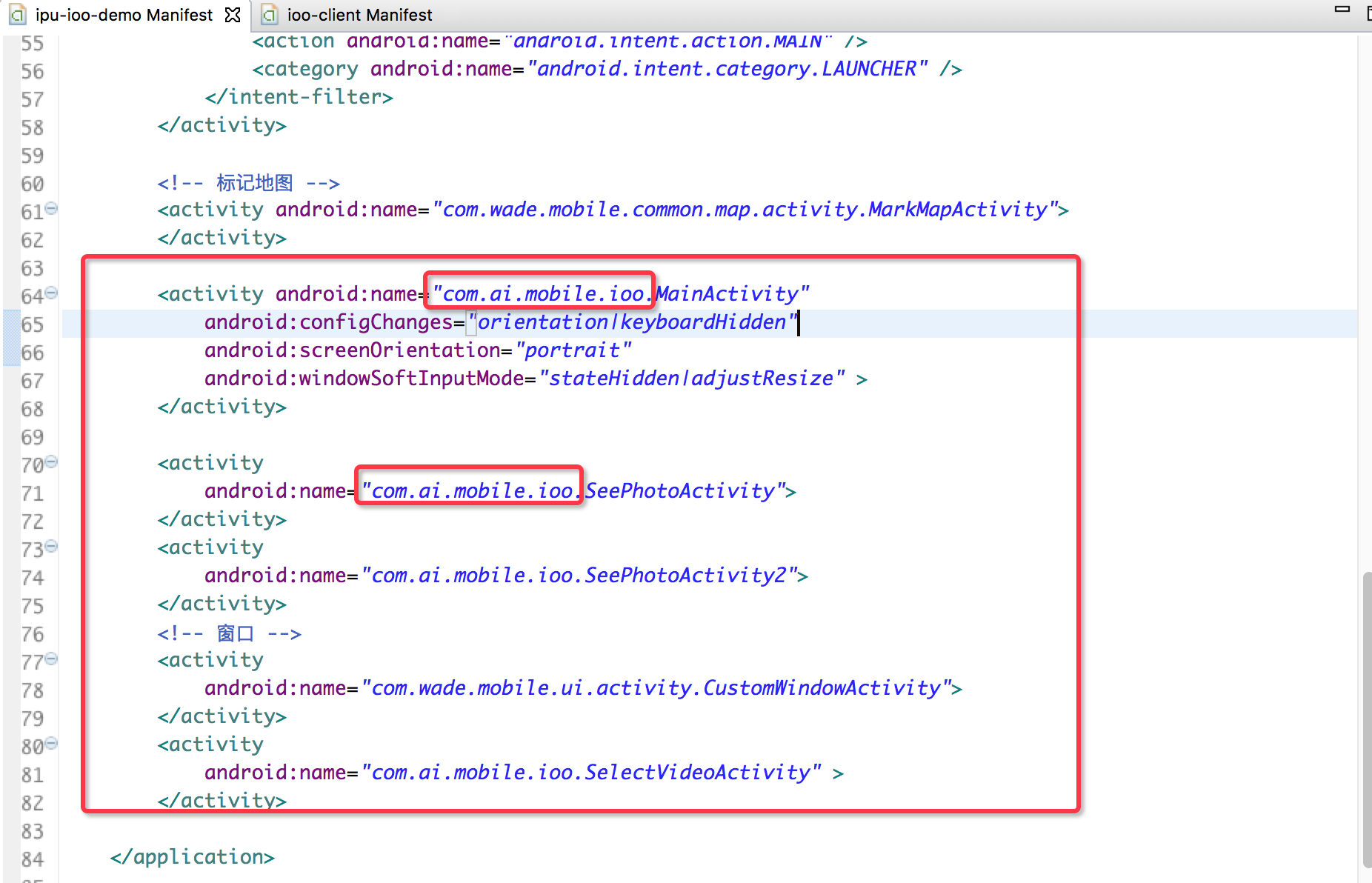
Task: Click the vertical scrollbar thumb
Action: pyautogui.click(x=1367, y=719)
